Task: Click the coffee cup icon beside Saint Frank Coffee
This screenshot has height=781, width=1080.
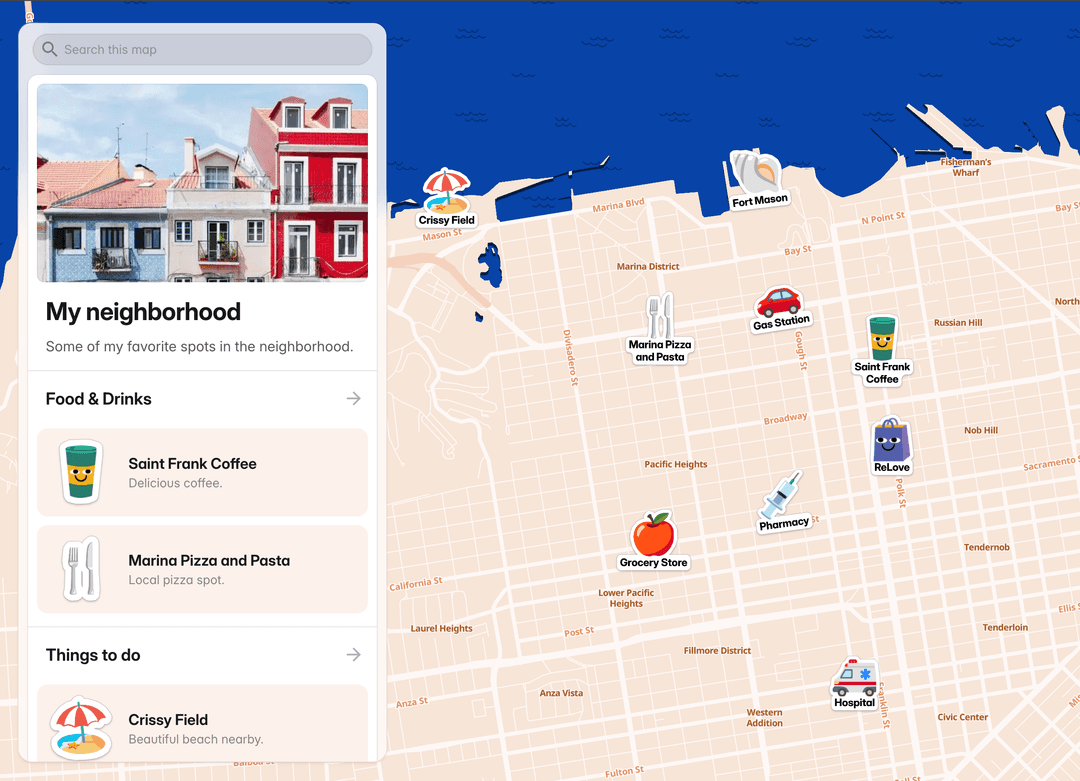Action: pos(81,472)
